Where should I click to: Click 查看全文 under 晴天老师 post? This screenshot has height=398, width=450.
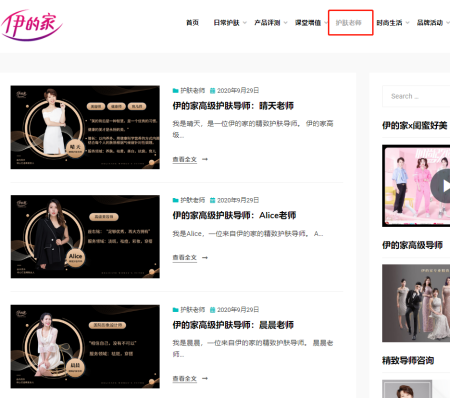coord(184,159)
